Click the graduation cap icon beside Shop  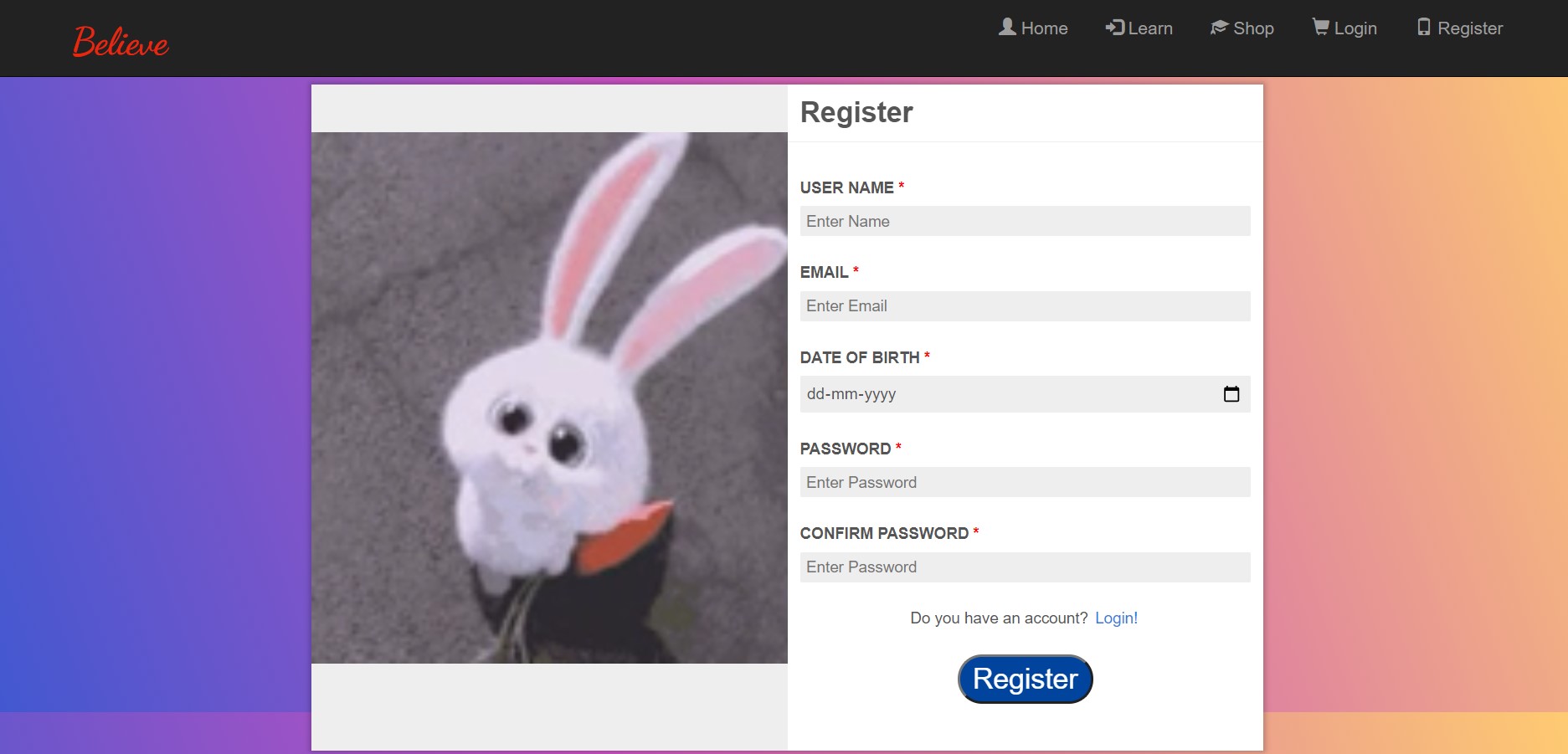click(x=1220, y=28)
